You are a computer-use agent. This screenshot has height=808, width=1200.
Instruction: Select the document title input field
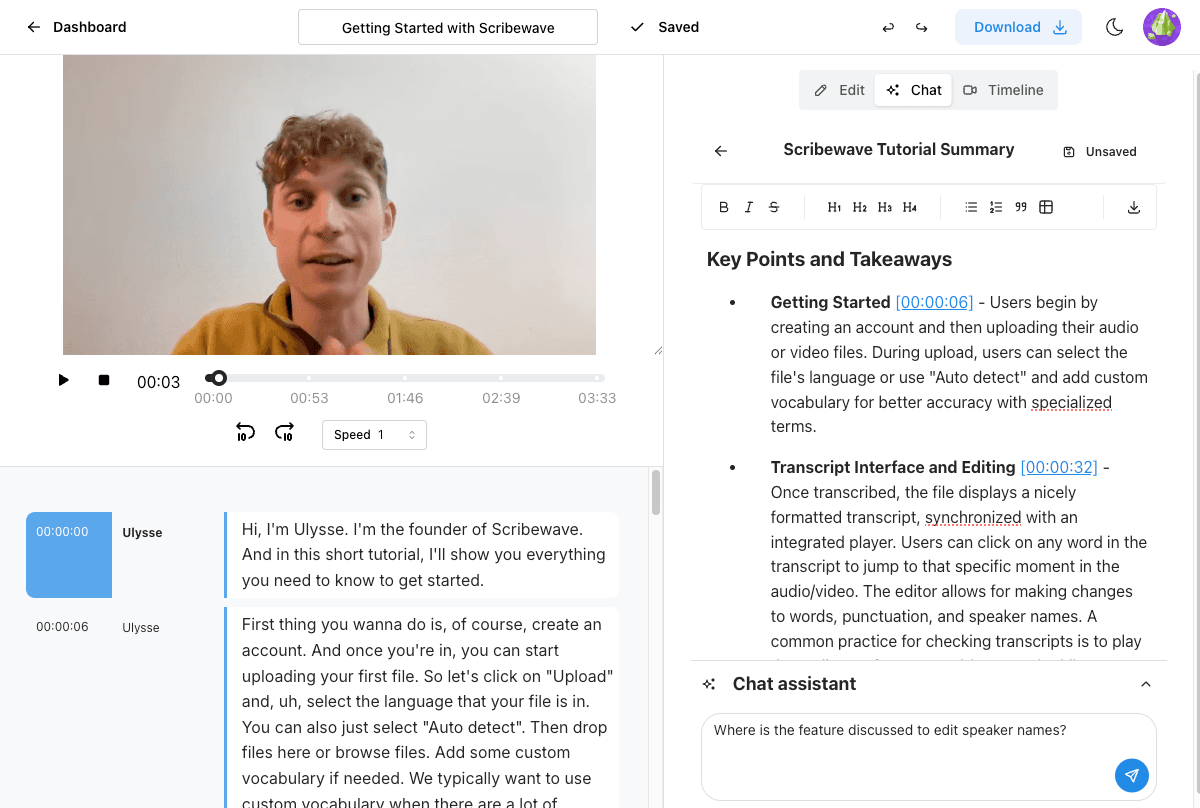pos(447,27)
